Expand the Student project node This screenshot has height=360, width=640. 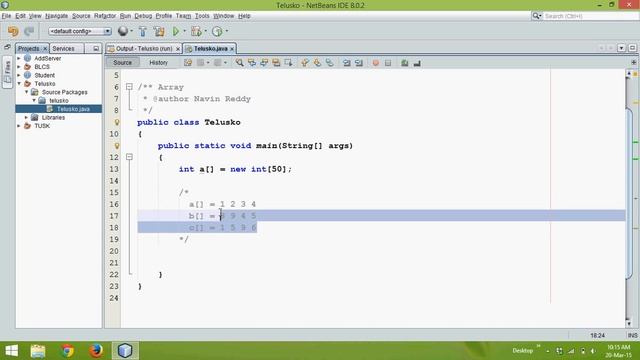pos(19,75)
